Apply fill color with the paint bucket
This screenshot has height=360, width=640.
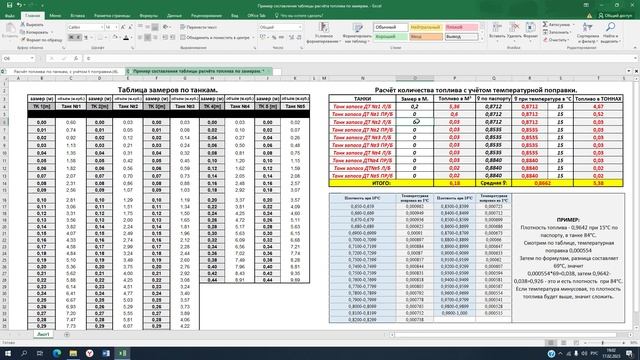[115, 38]
